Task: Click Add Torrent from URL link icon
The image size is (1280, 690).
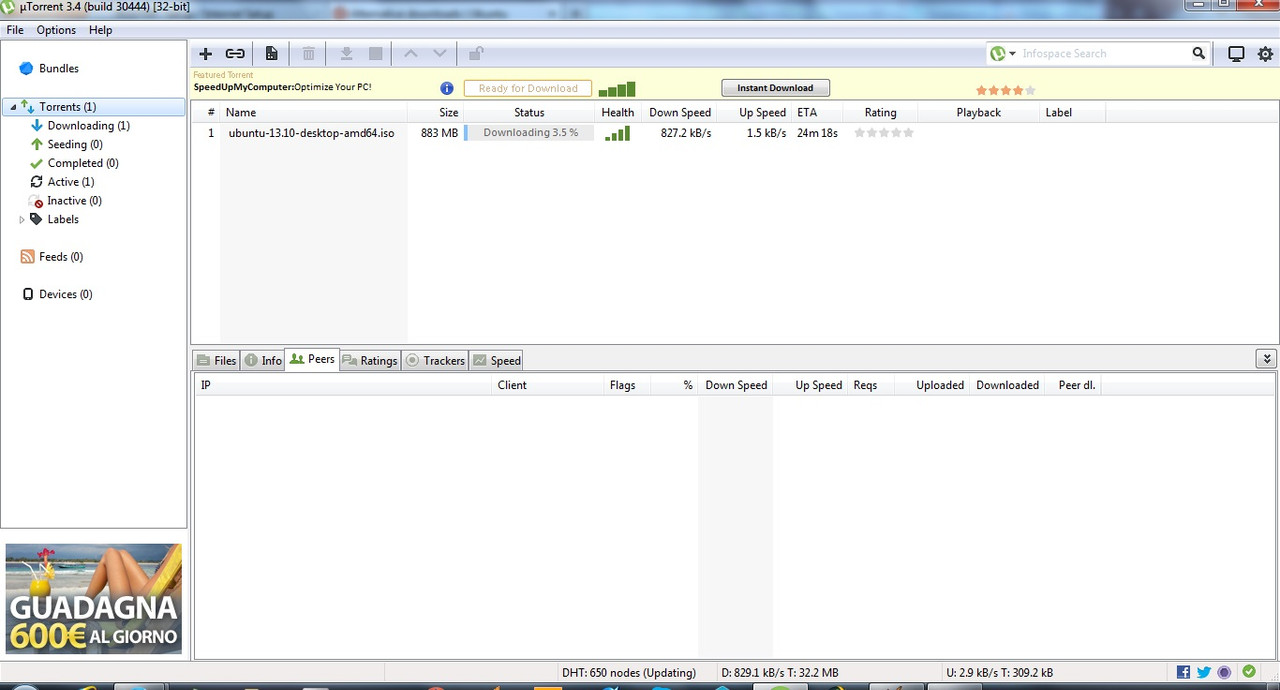Action: (235, 54)
